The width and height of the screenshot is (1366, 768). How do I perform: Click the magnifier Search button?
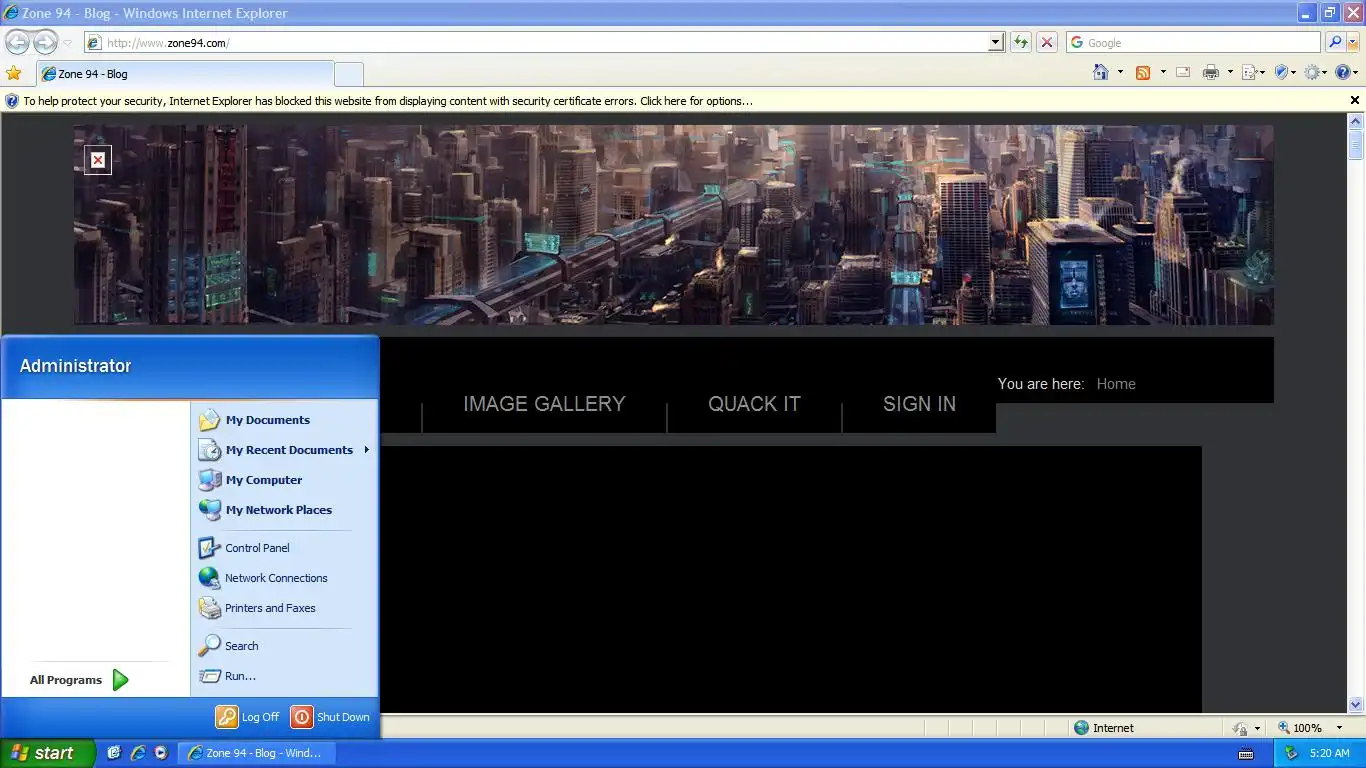click(x=1334, y=42)
